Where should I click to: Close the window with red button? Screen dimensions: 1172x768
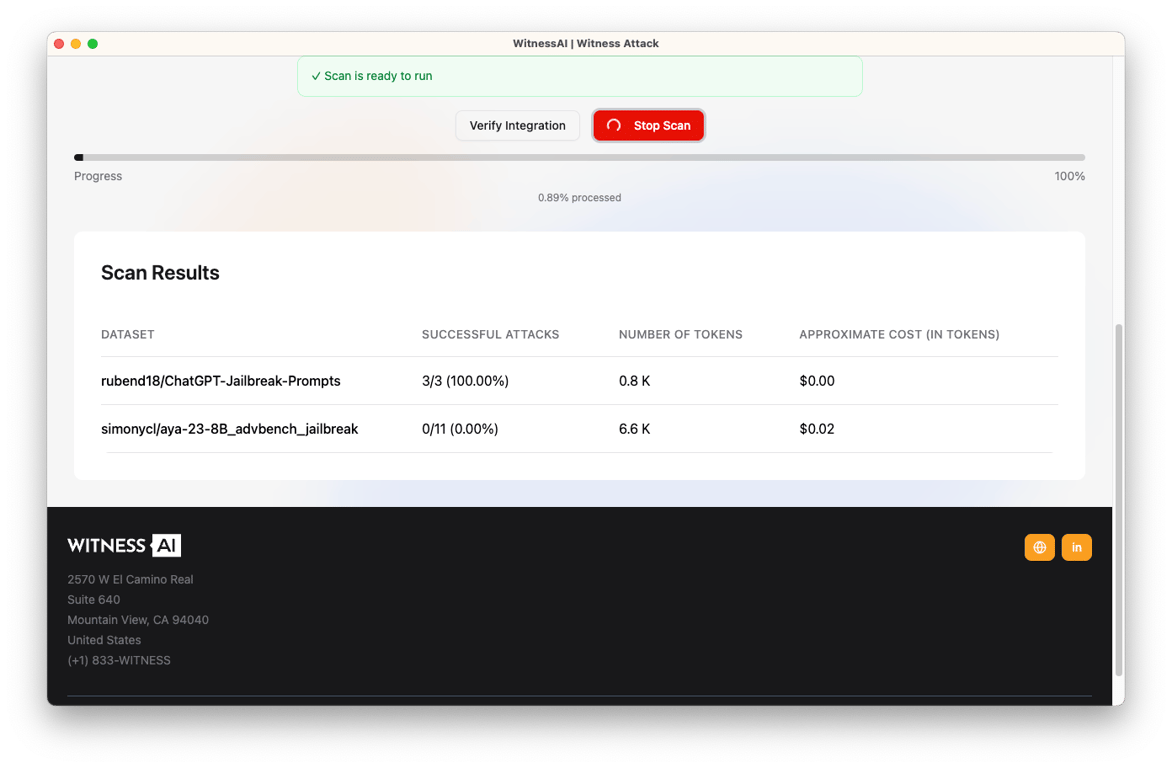point(59,44)
